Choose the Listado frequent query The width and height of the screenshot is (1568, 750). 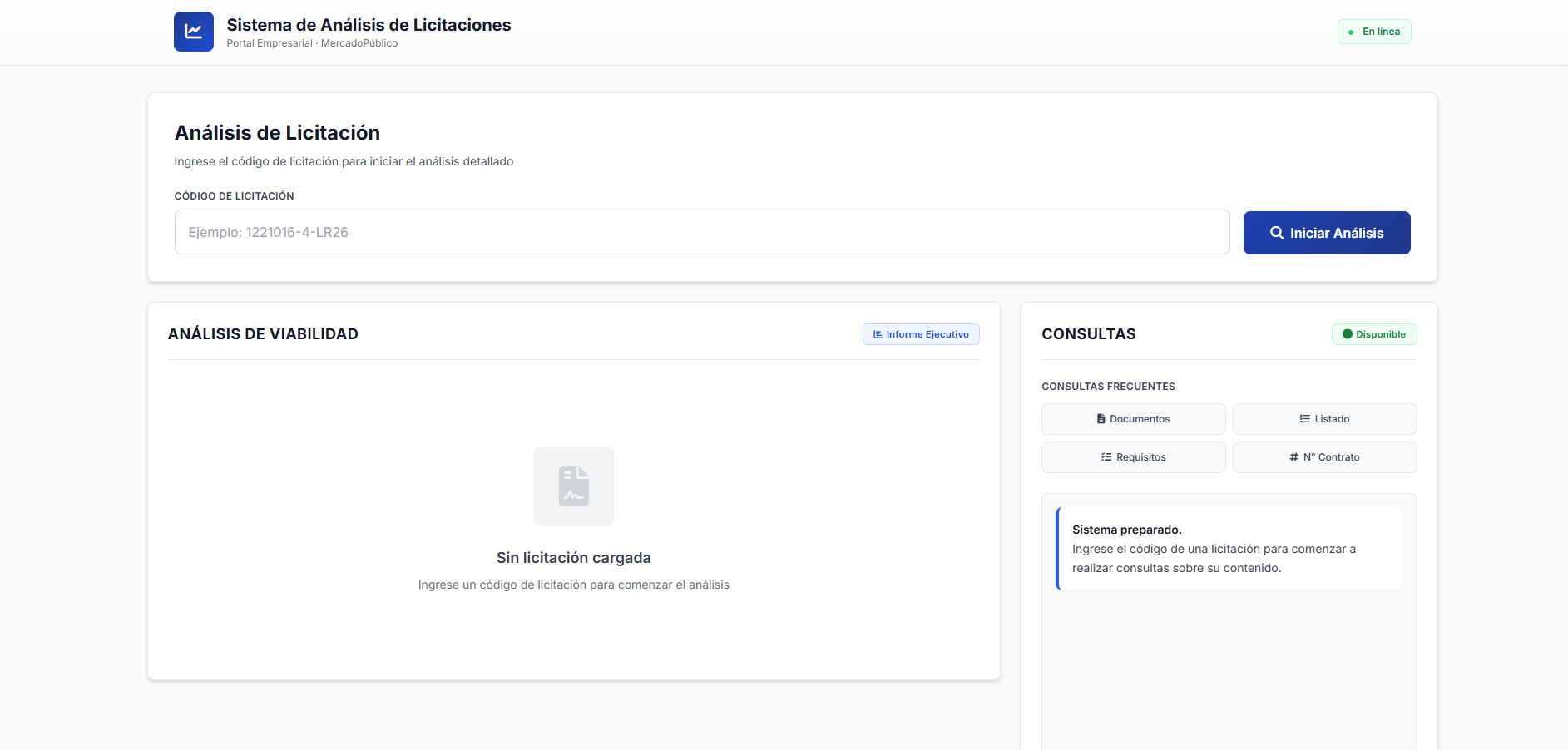[1324, 419]
